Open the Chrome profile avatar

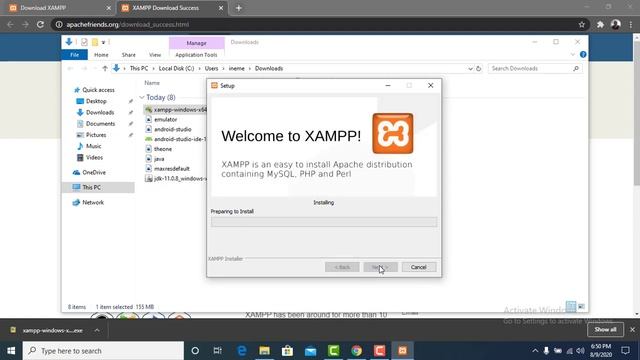tap(616, 24)
